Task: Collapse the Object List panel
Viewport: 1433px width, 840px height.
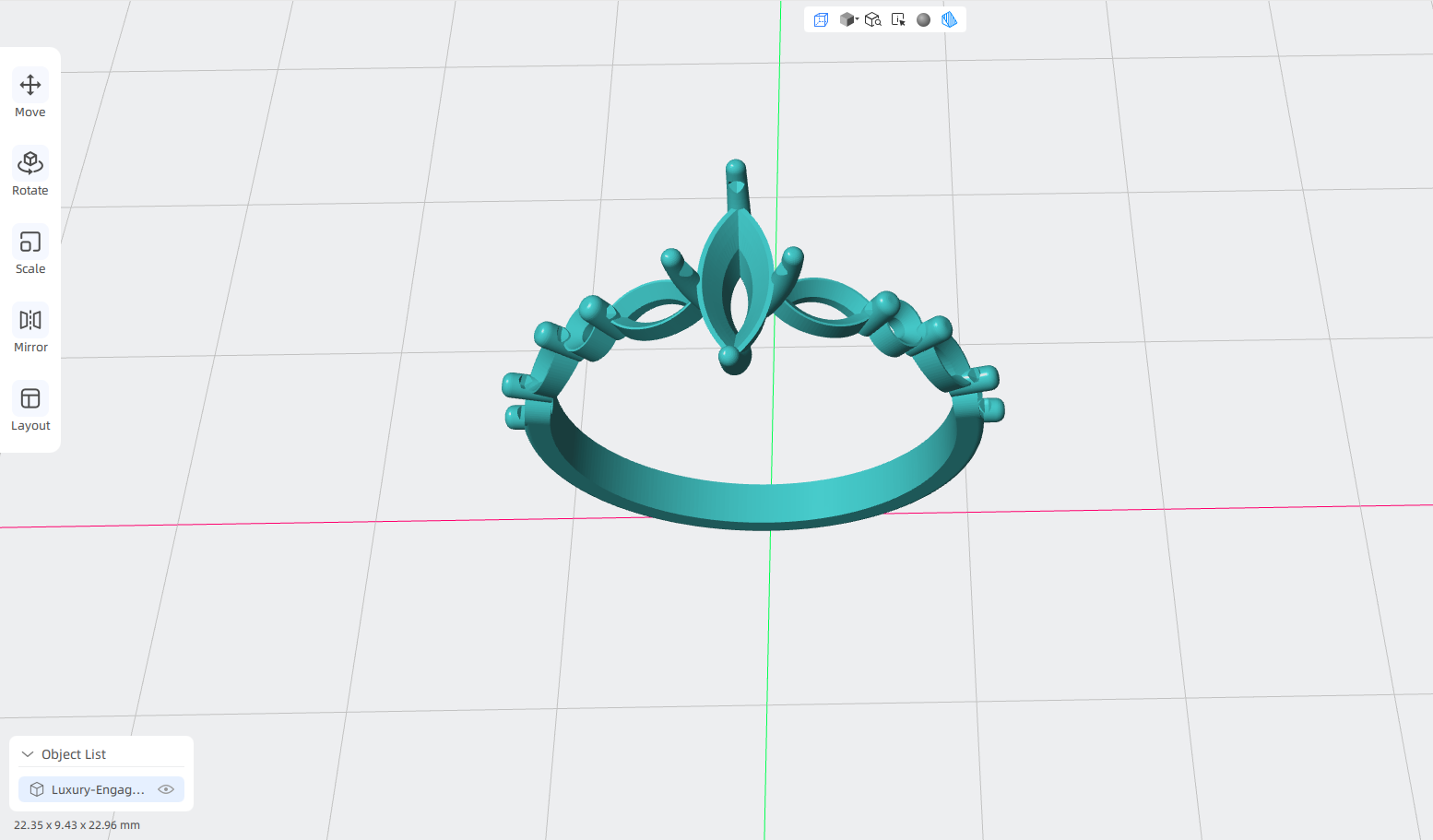Action: [x=28, y=754]
